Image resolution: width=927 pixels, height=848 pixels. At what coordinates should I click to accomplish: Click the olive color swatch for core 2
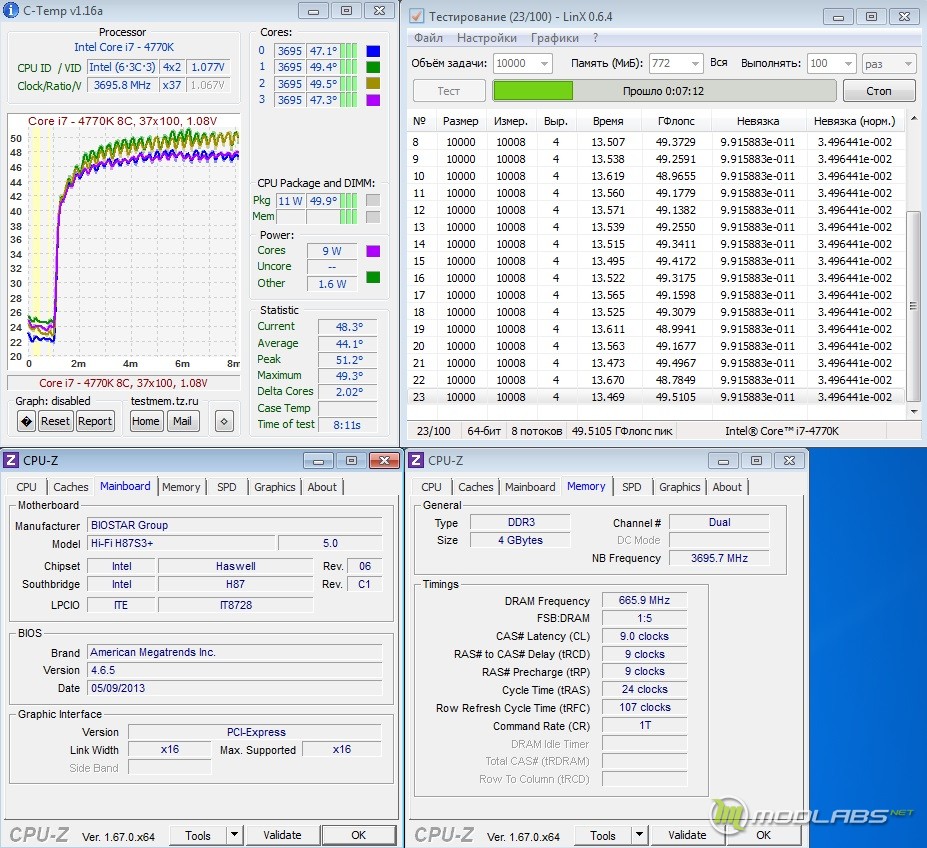(x=373, y=83)
